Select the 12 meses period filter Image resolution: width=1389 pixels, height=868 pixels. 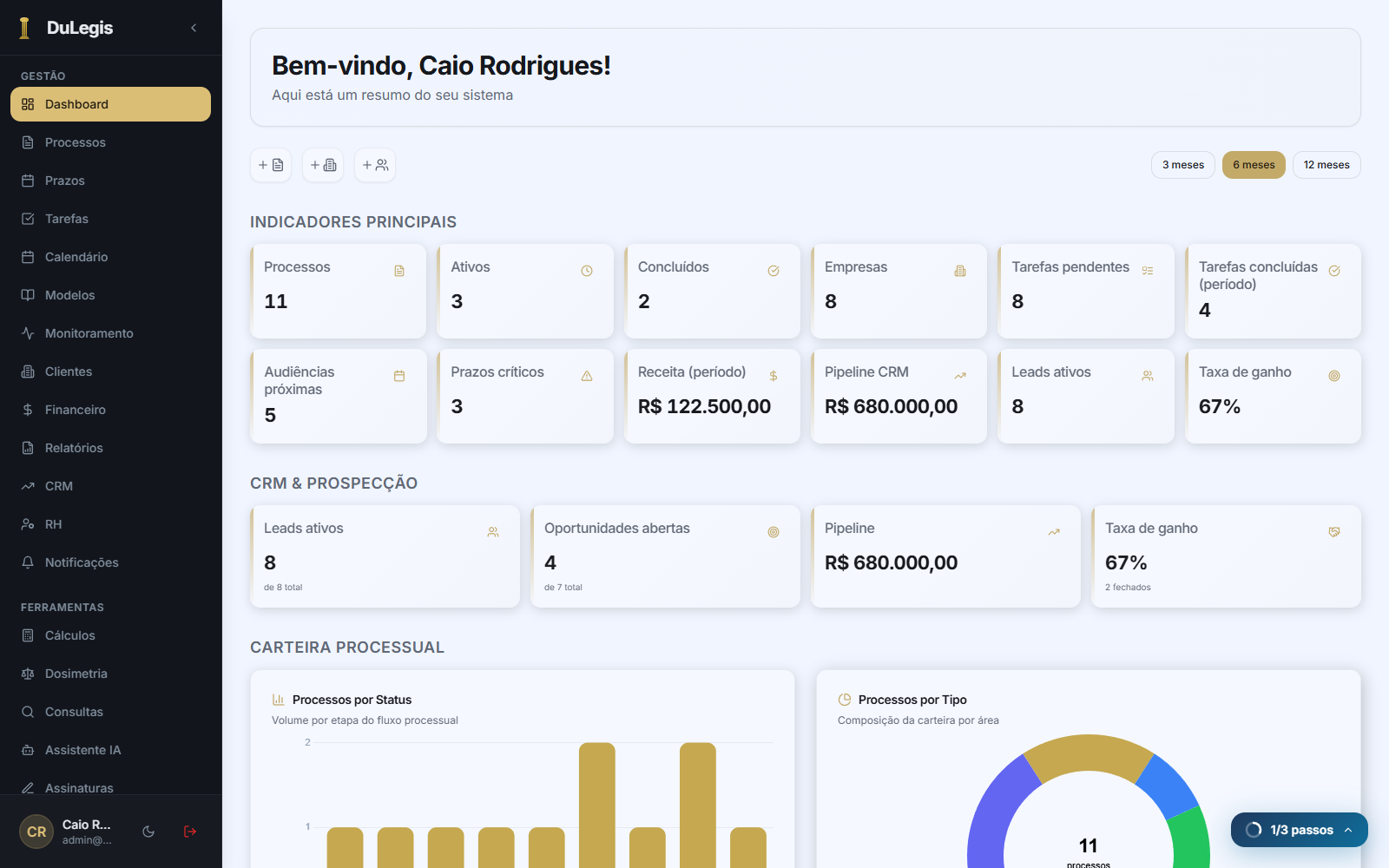point(1326,165)
